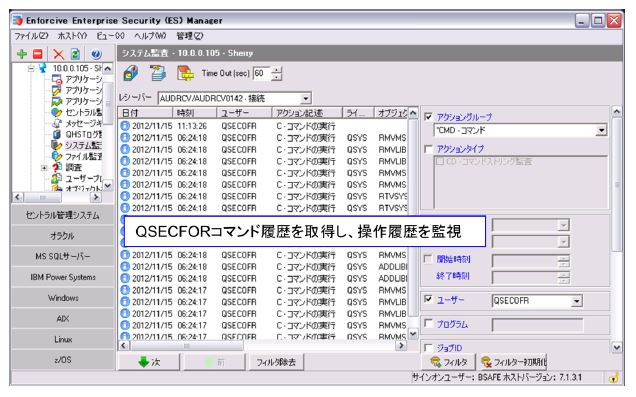Open the レシーバー AUDRCV dropdown
The image size is (636, 397).
[x=306, y=98]
